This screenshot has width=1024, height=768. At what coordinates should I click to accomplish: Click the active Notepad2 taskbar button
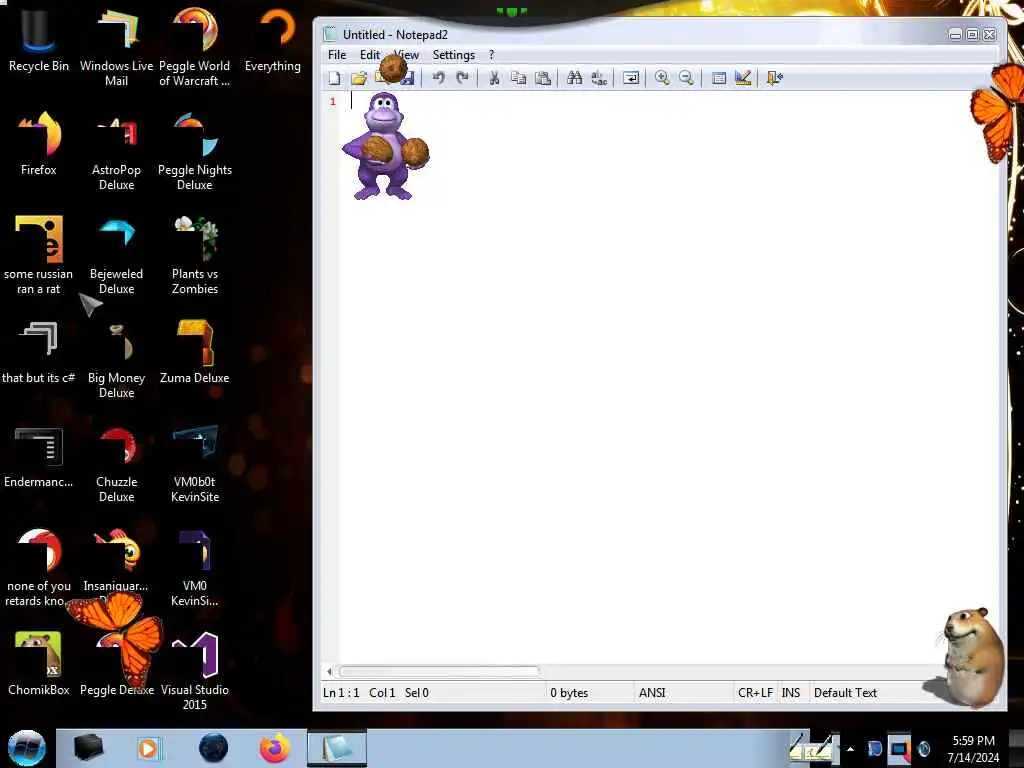tap(337, 748)
